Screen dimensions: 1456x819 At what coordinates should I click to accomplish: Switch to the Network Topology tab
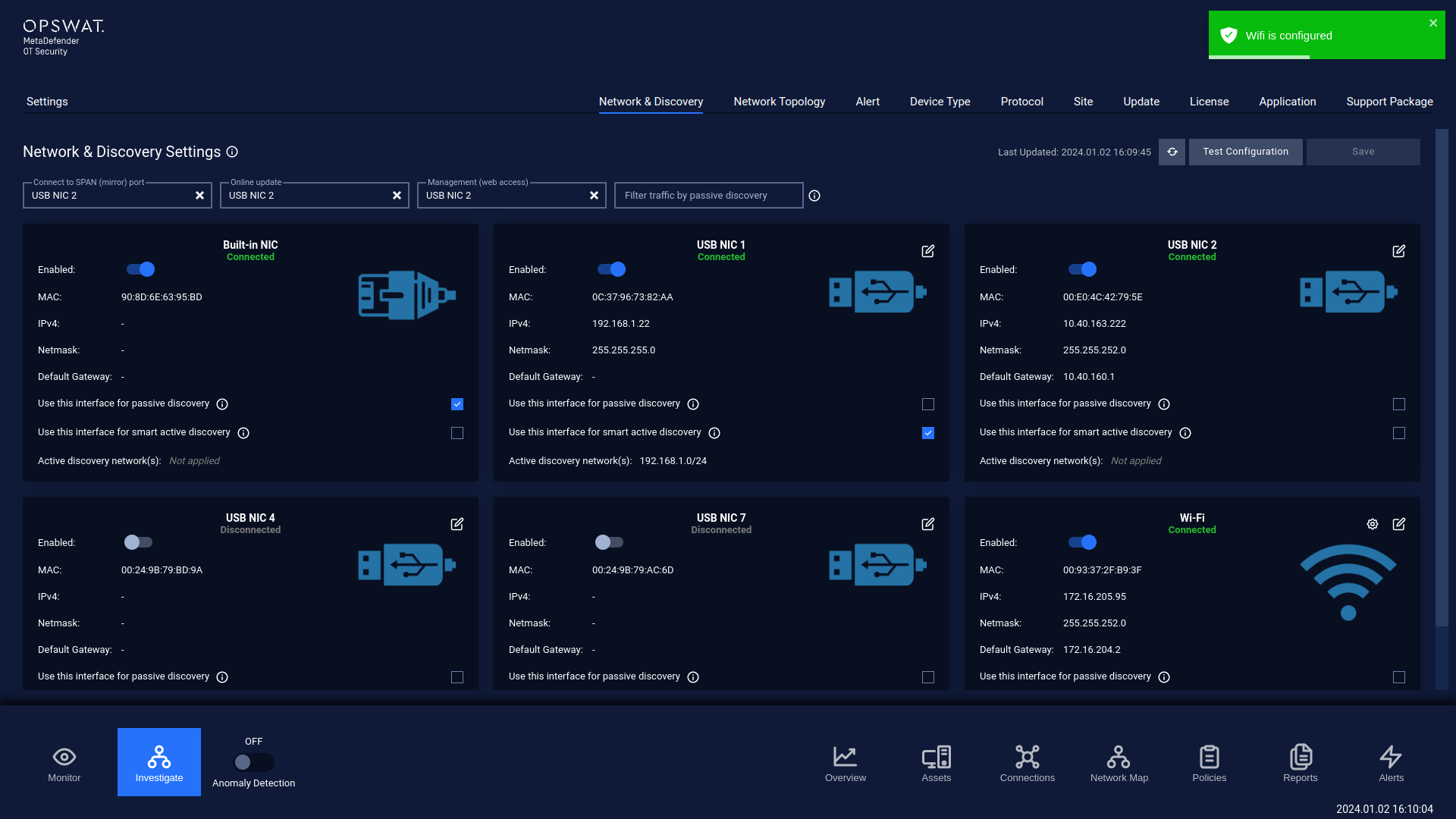779,102
